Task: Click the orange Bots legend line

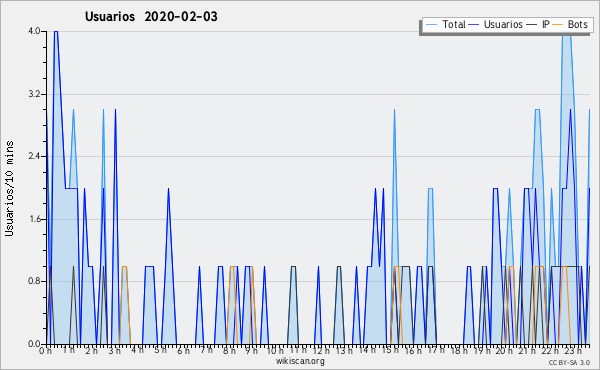Action: (558, 25)
